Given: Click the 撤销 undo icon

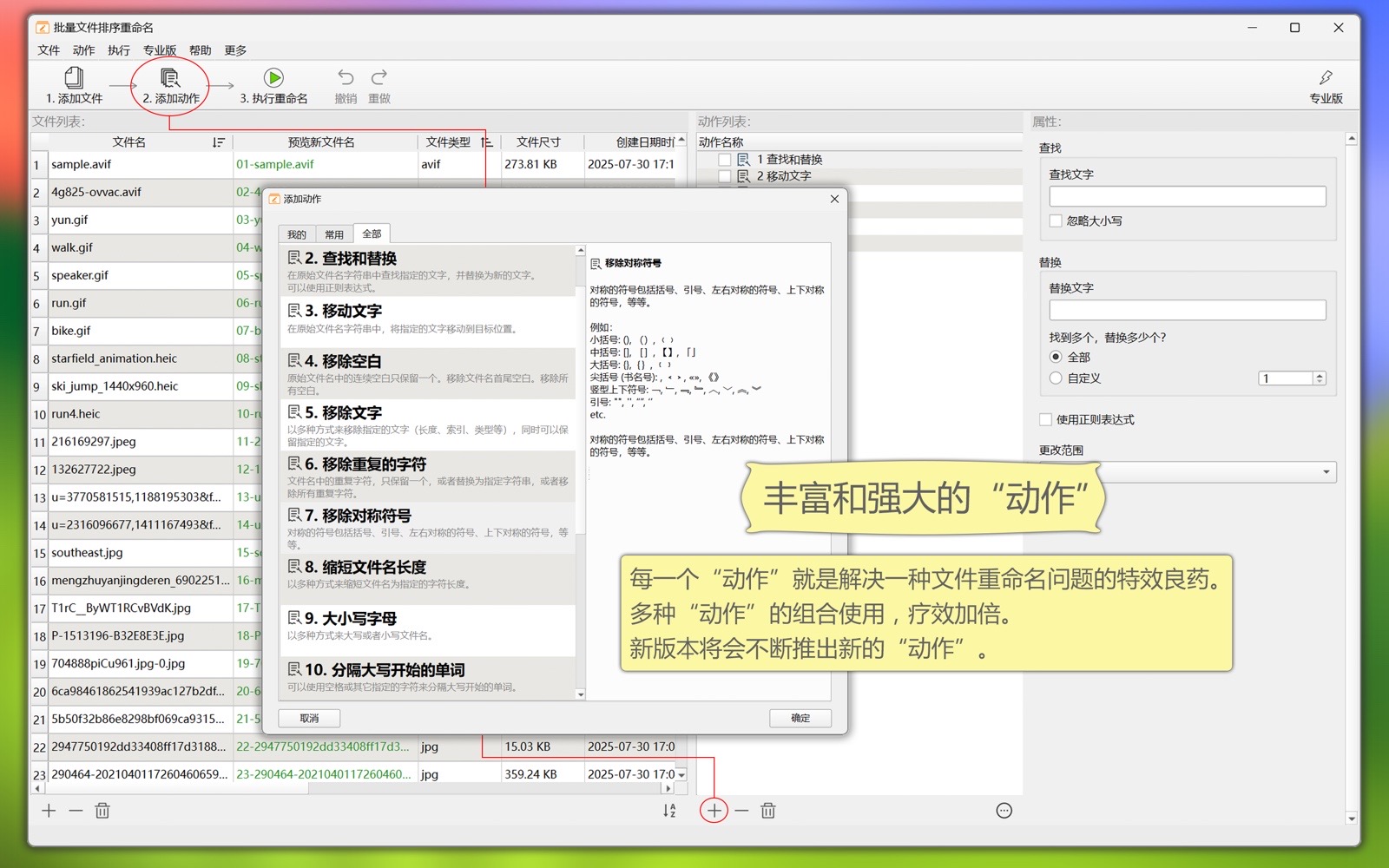Looking at the screenshot, I should [346, 78].
